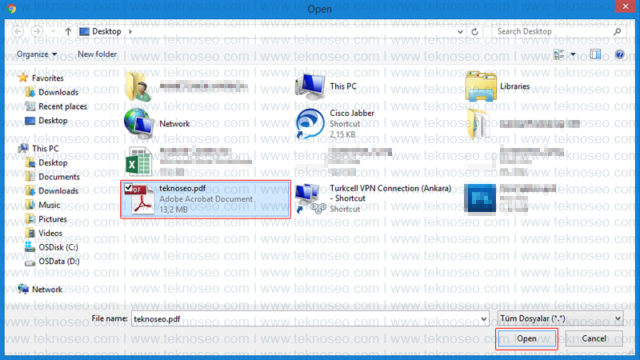Click the Cancel button

593,339
